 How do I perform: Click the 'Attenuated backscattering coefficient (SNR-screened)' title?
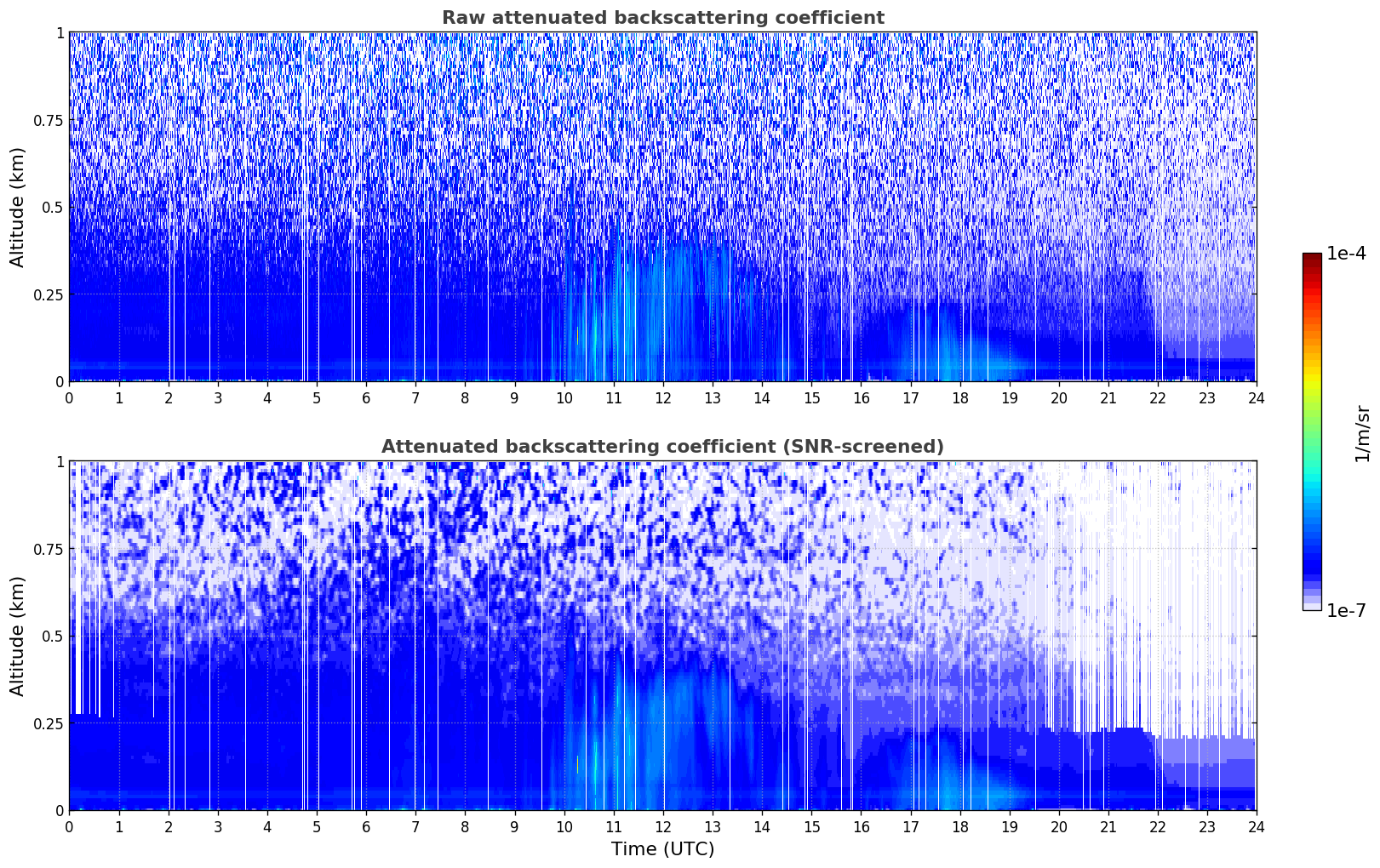point(662,447)
